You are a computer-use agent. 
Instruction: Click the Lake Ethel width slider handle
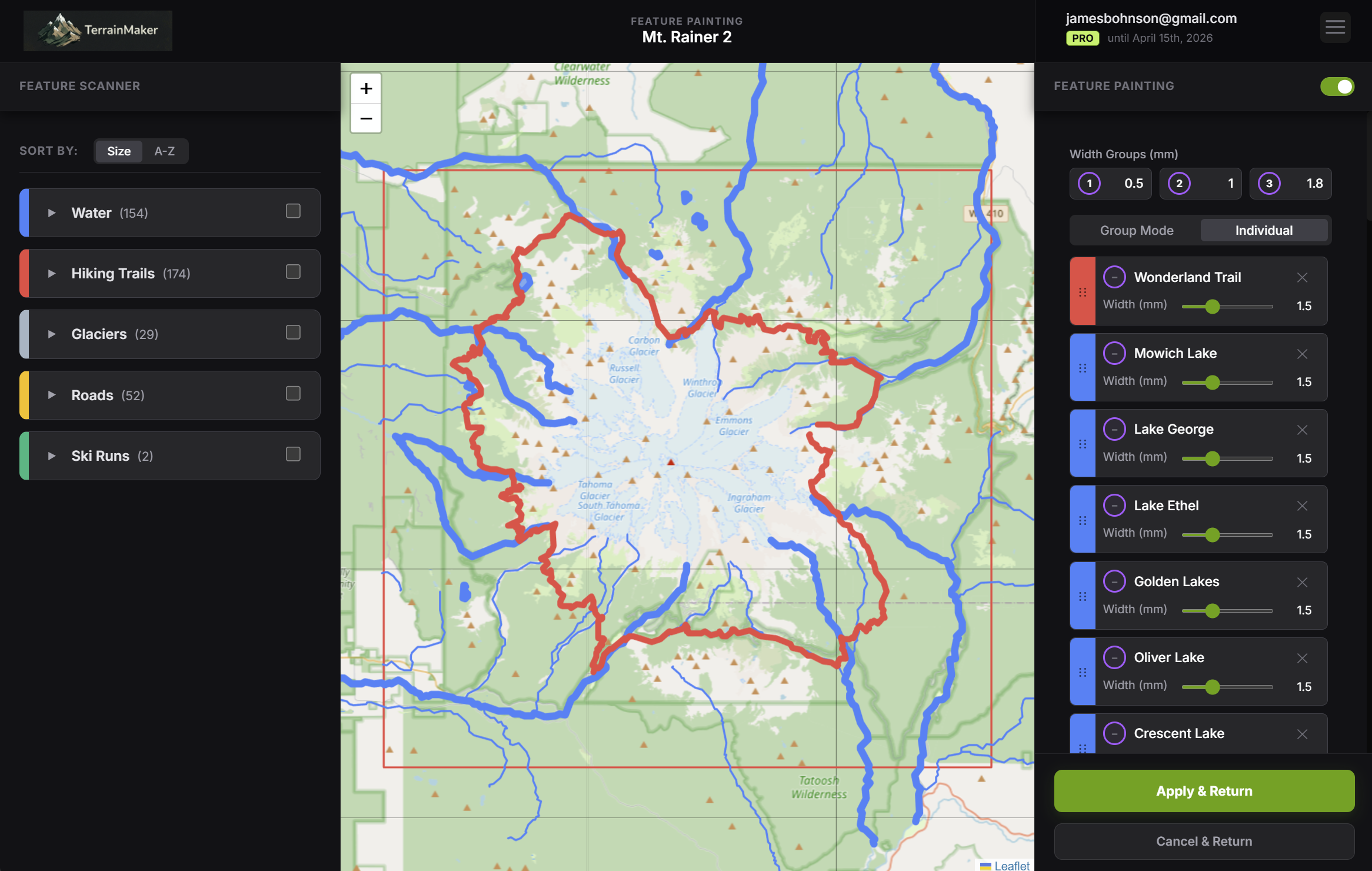point(1212,535)
